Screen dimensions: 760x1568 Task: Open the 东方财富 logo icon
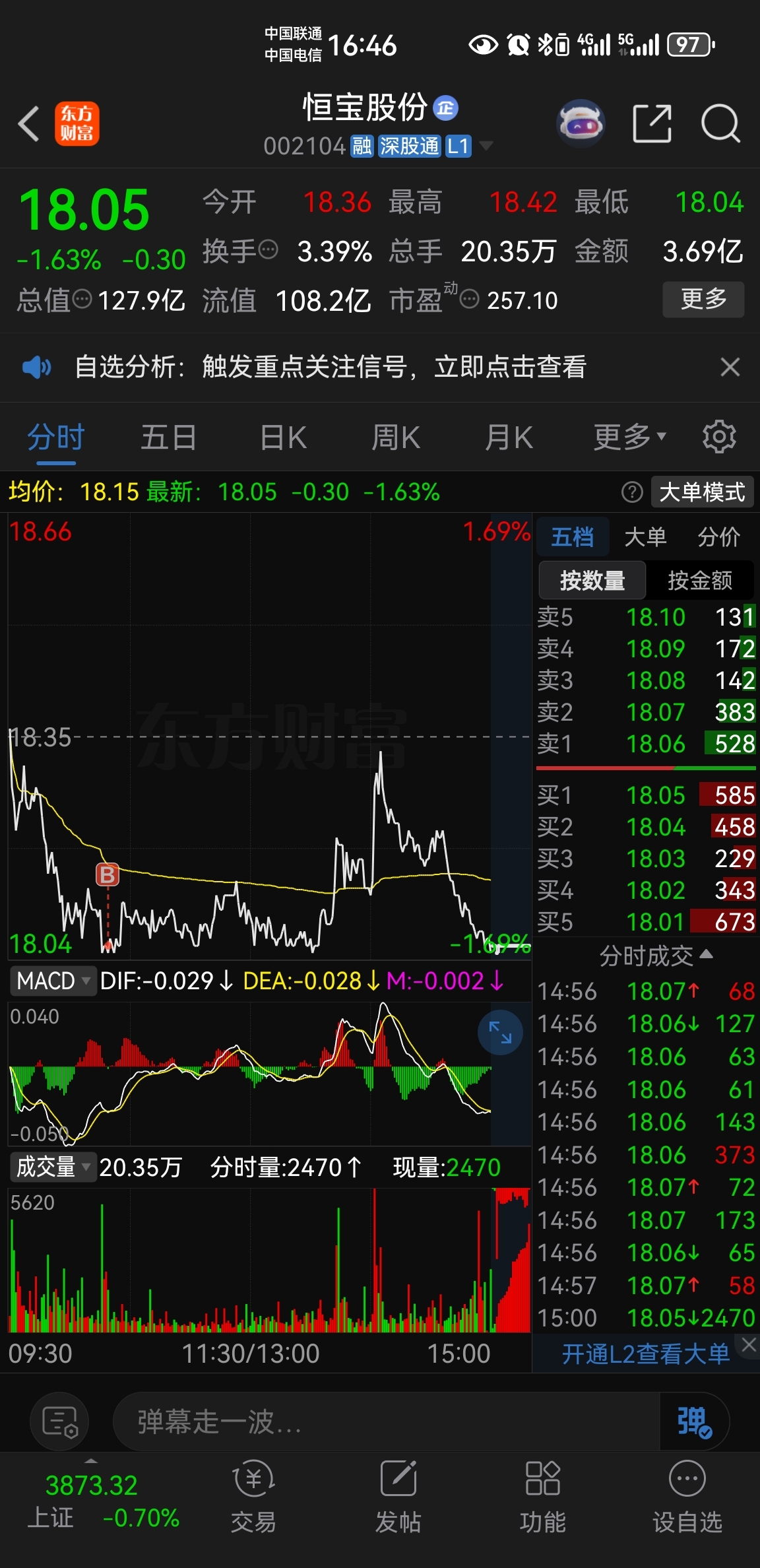click(77, 123)
